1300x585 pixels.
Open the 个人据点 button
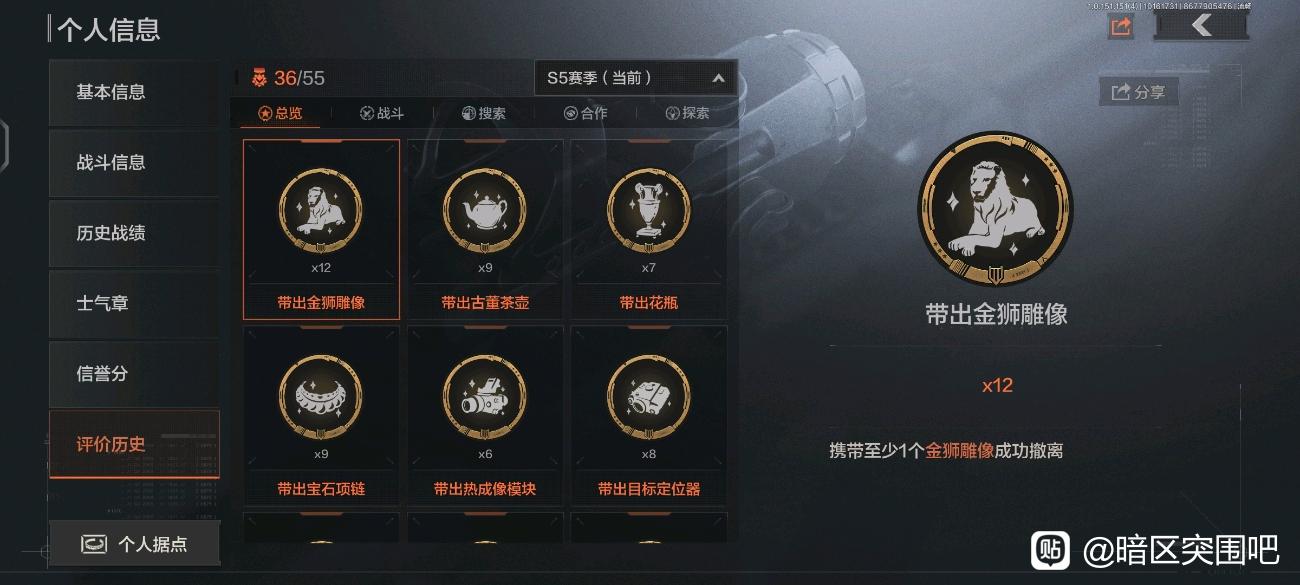(x=134, y=545)
